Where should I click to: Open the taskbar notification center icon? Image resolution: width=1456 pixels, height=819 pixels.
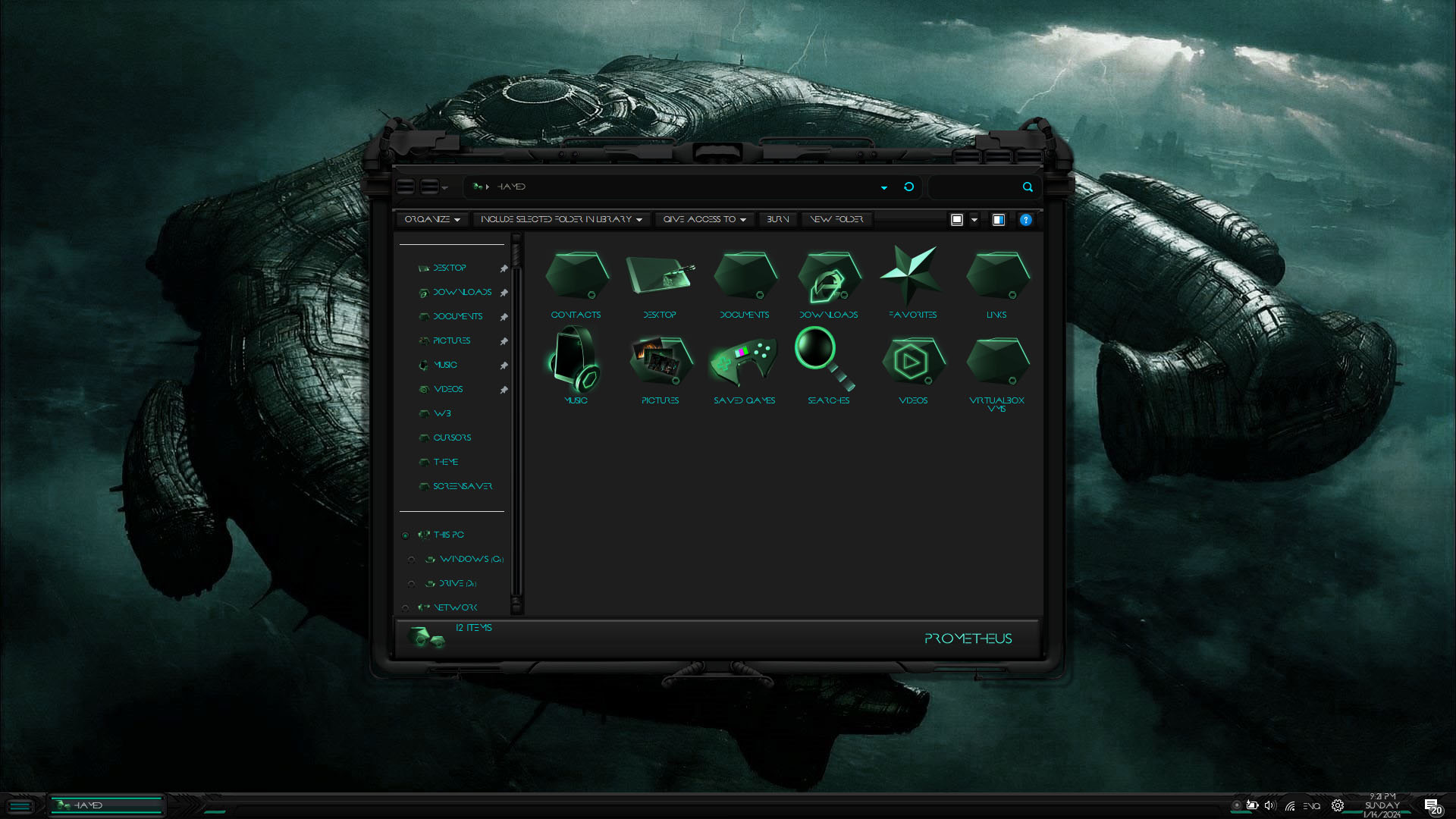coord(1430,805)
